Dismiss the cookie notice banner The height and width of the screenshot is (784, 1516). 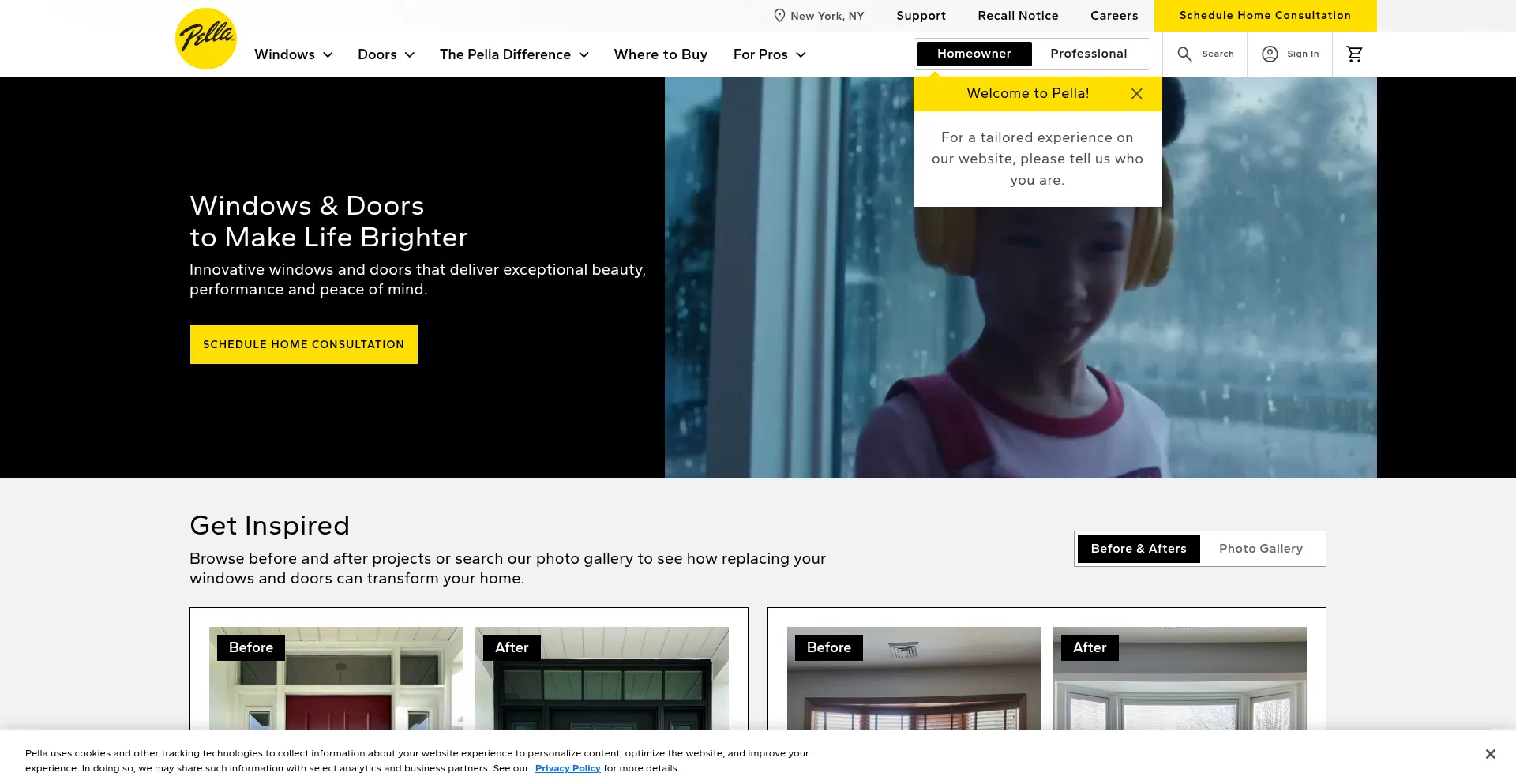click(x=1490, y=754)
